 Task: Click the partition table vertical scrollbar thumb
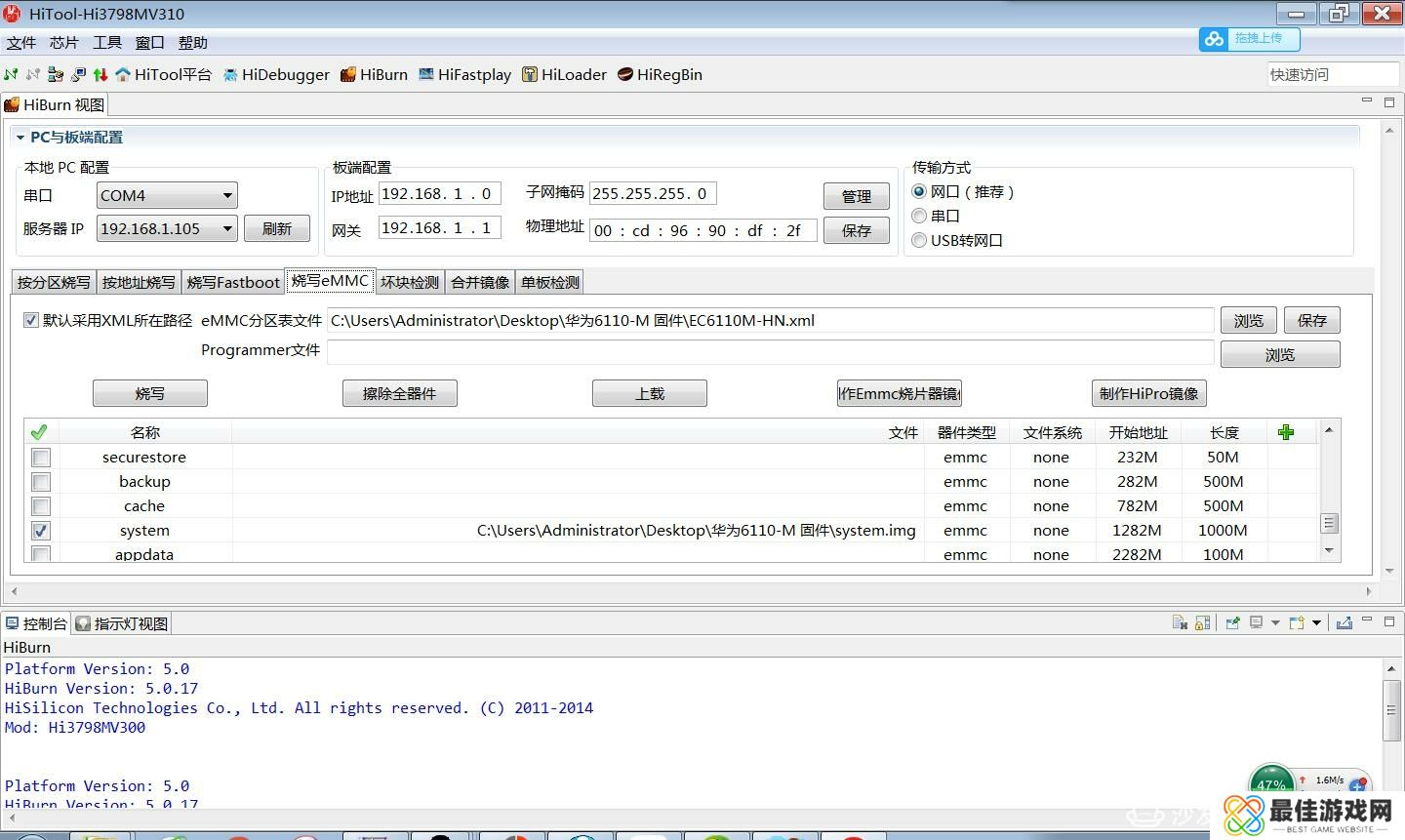click(1328, 523)
